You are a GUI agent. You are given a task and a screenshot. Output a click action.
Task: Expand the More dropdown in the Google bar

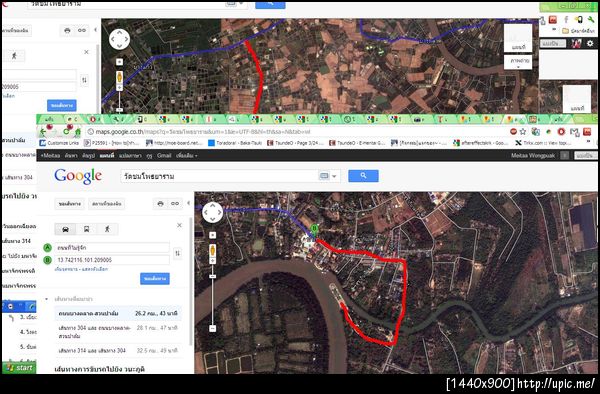(187, 156)
